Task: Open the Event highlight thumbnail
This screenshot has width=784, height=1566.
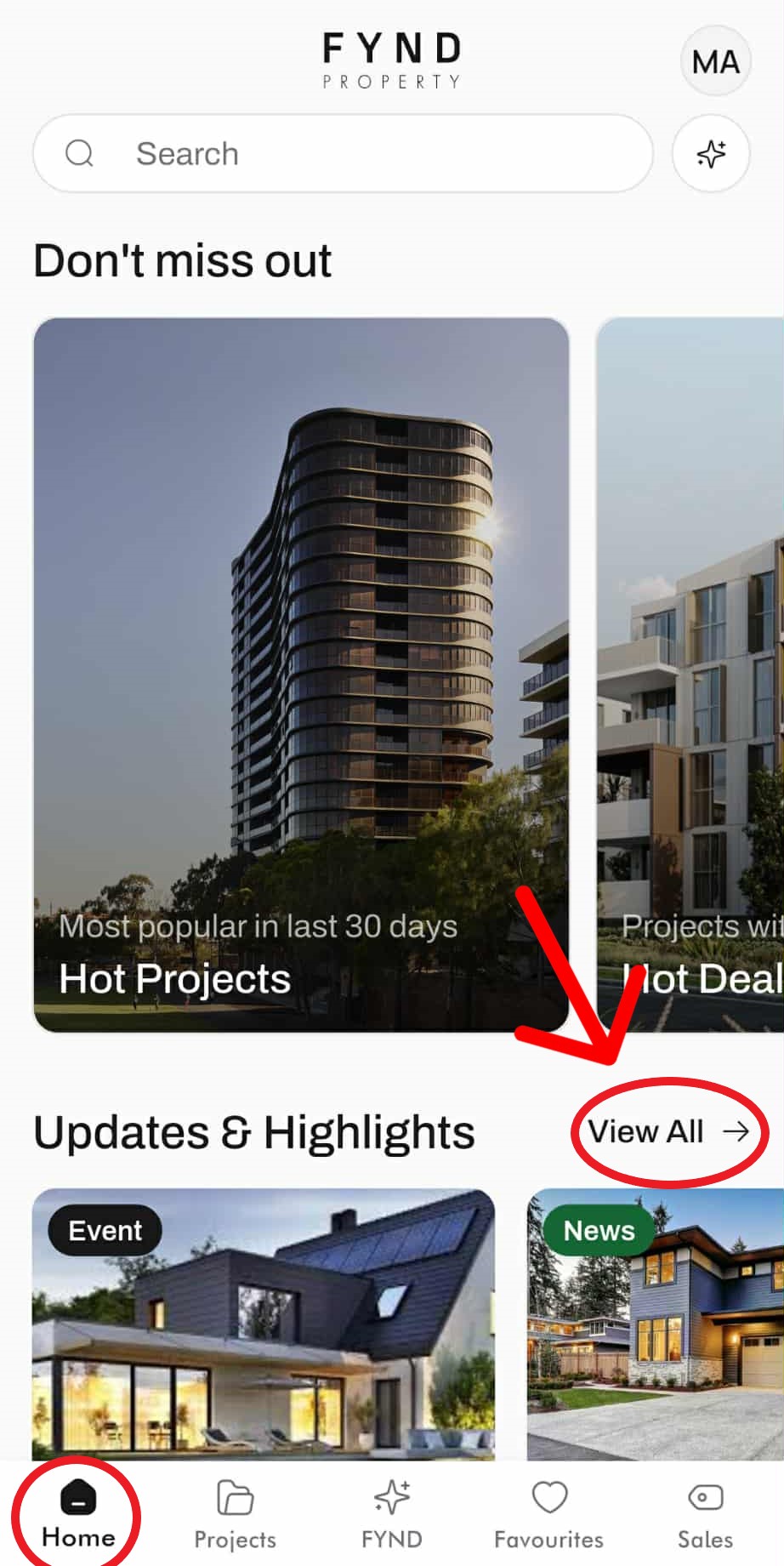Action: (x=264, y=1324)
